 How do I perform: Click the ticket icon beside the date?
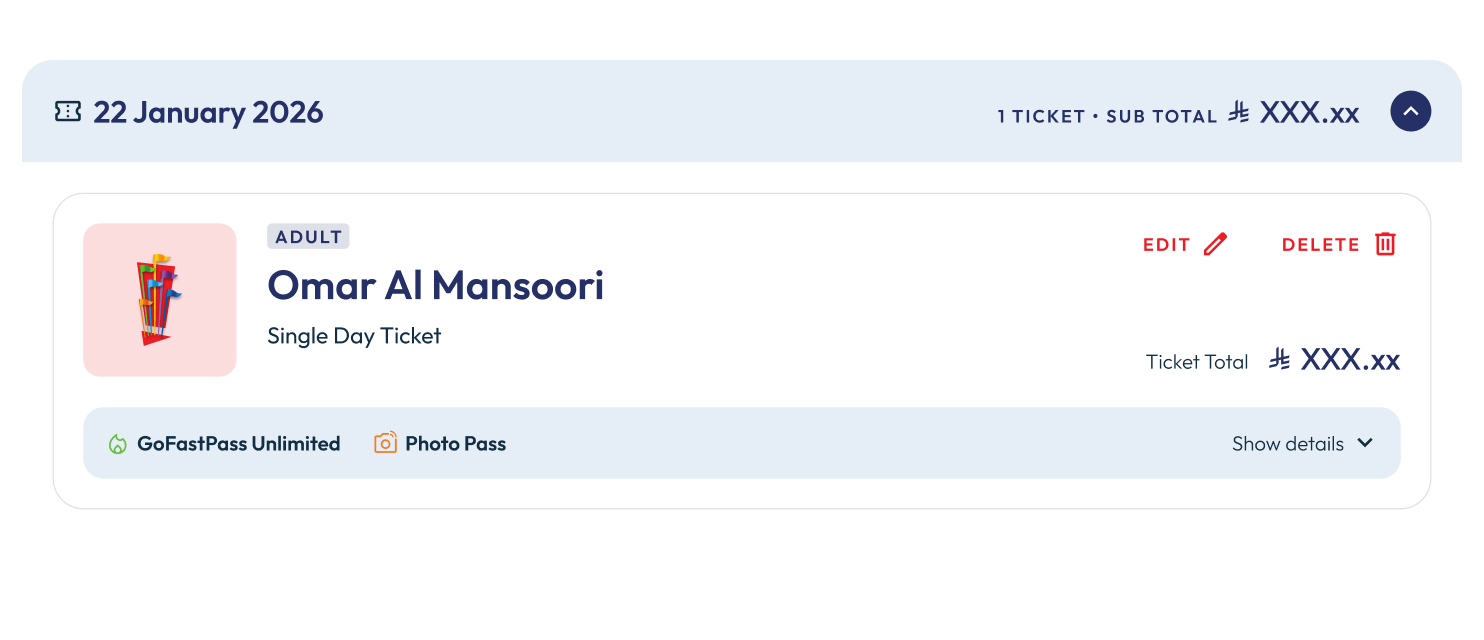click(68, 112)
